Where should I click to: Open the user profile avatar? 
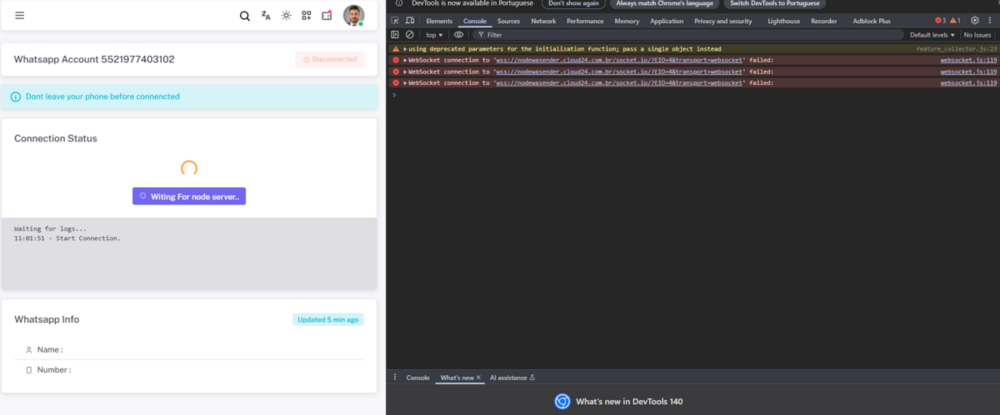[x=353, y=15]
